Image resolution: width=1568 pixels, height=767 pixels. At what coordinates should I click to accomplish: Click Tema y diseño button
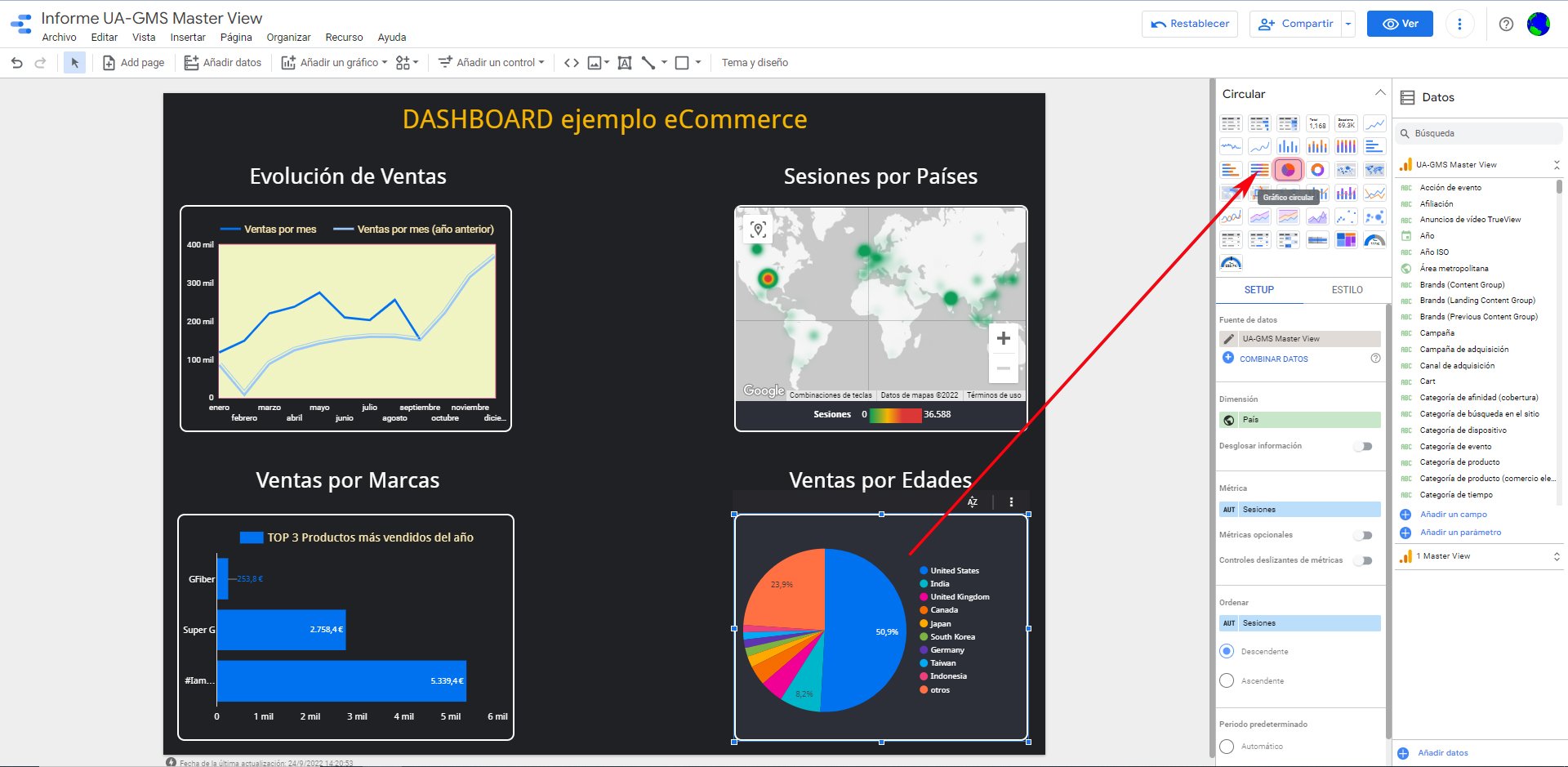click(755, 63)
